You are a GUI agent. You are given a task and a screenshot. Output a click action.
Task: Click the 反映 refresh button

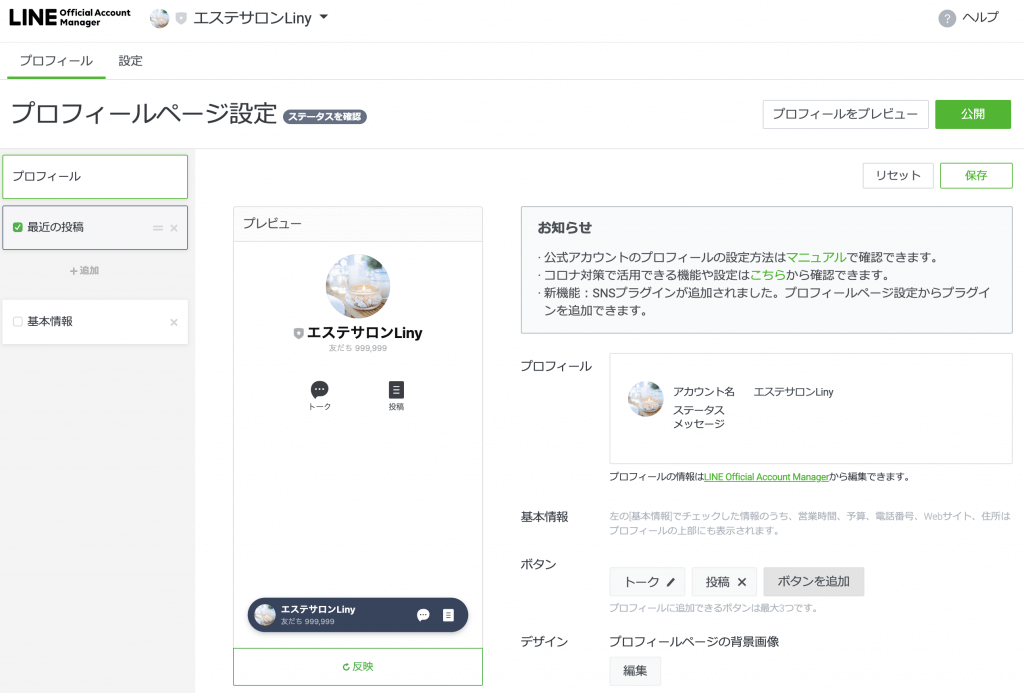(x=358, y=666)
